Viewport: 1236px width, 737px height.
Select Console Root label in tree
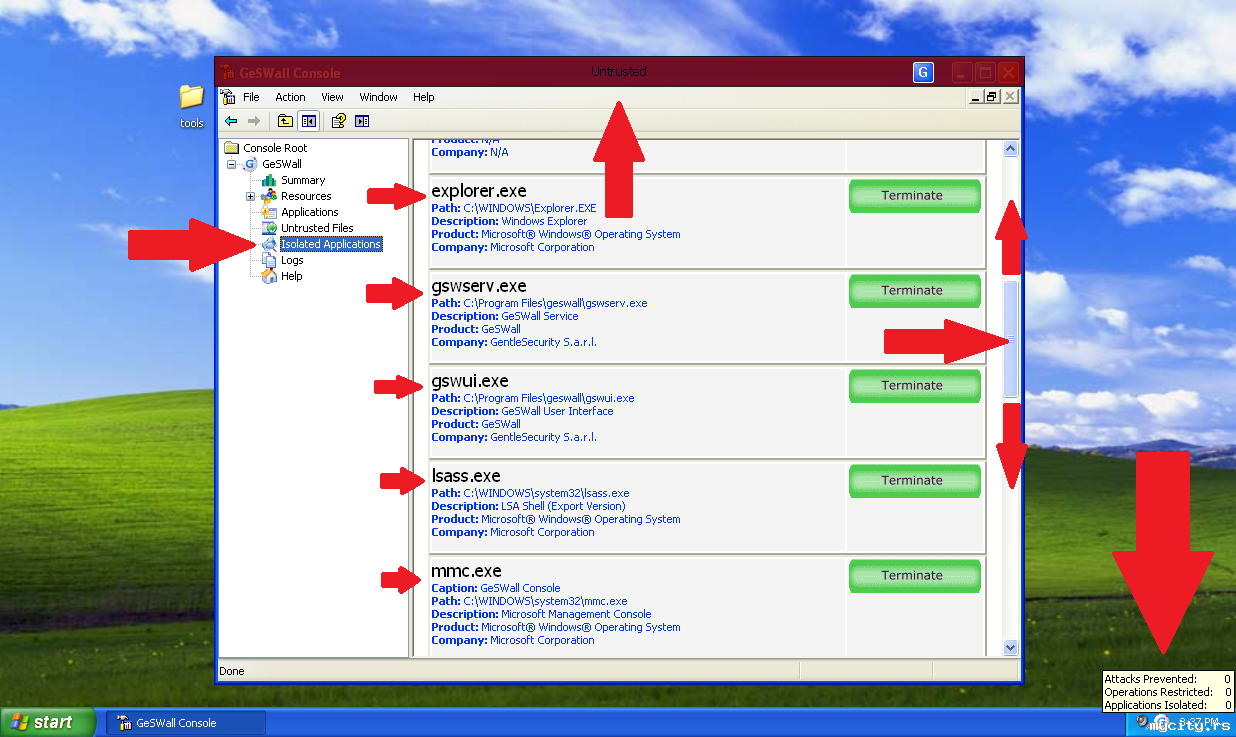pos(275,148)
